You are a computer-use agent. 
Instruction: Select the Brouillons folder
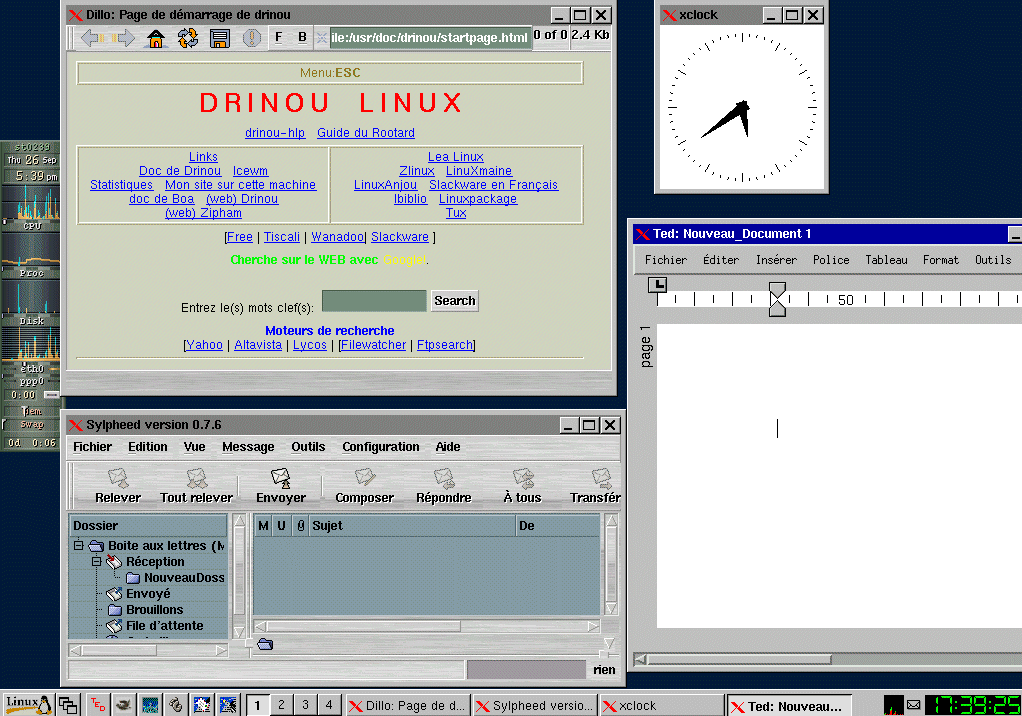[x=146, y=610]
